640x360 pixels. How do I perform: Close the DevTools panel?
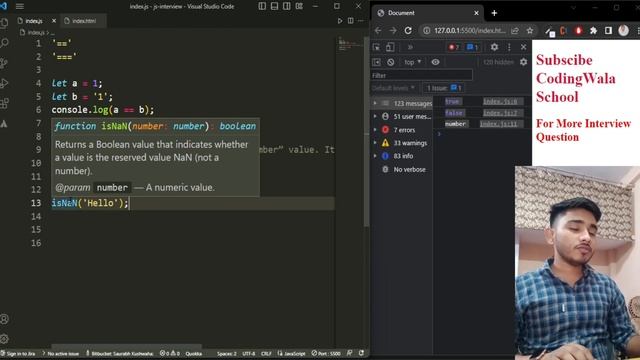(524, 47)
